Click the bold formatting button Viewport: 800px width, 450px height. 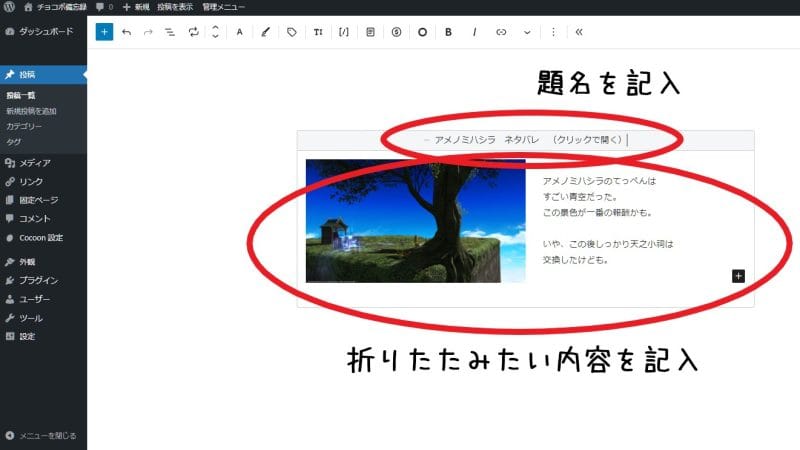click(x=448, y=32)
